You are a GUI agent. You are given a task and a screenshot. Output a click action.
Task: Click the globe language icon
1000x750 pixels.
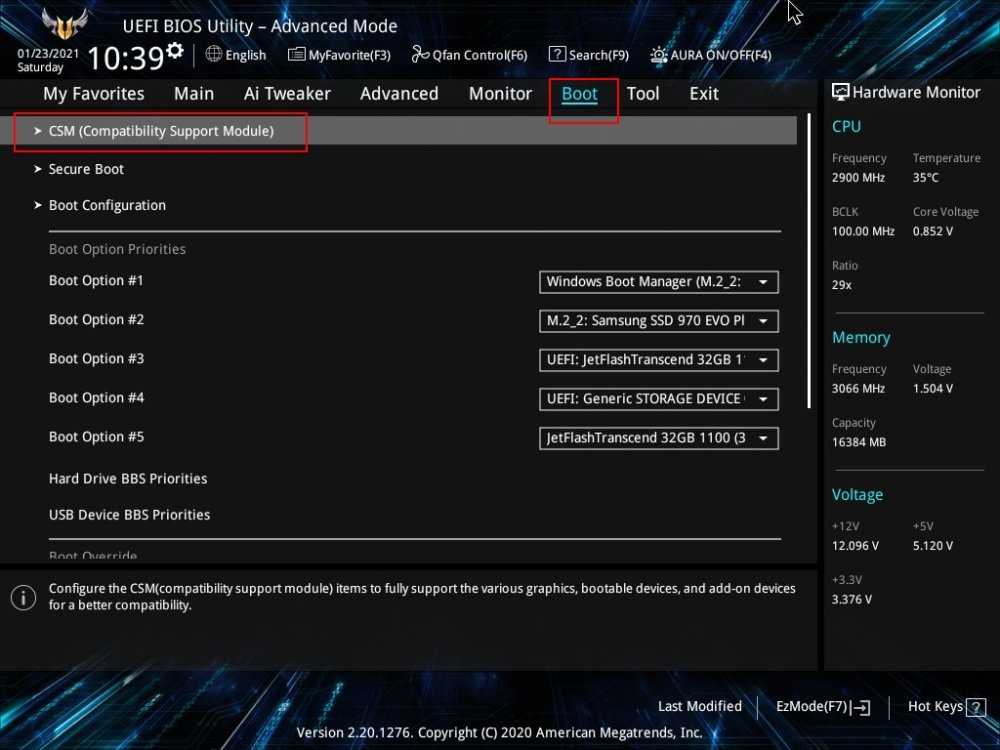(x=213, y=54)
